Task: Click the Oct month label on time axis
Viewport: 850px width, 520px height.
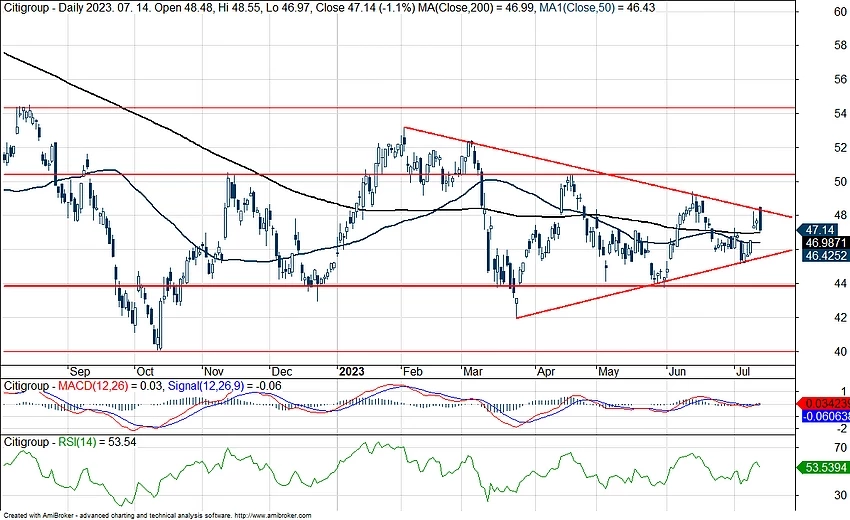Action: tap(145, 372)
